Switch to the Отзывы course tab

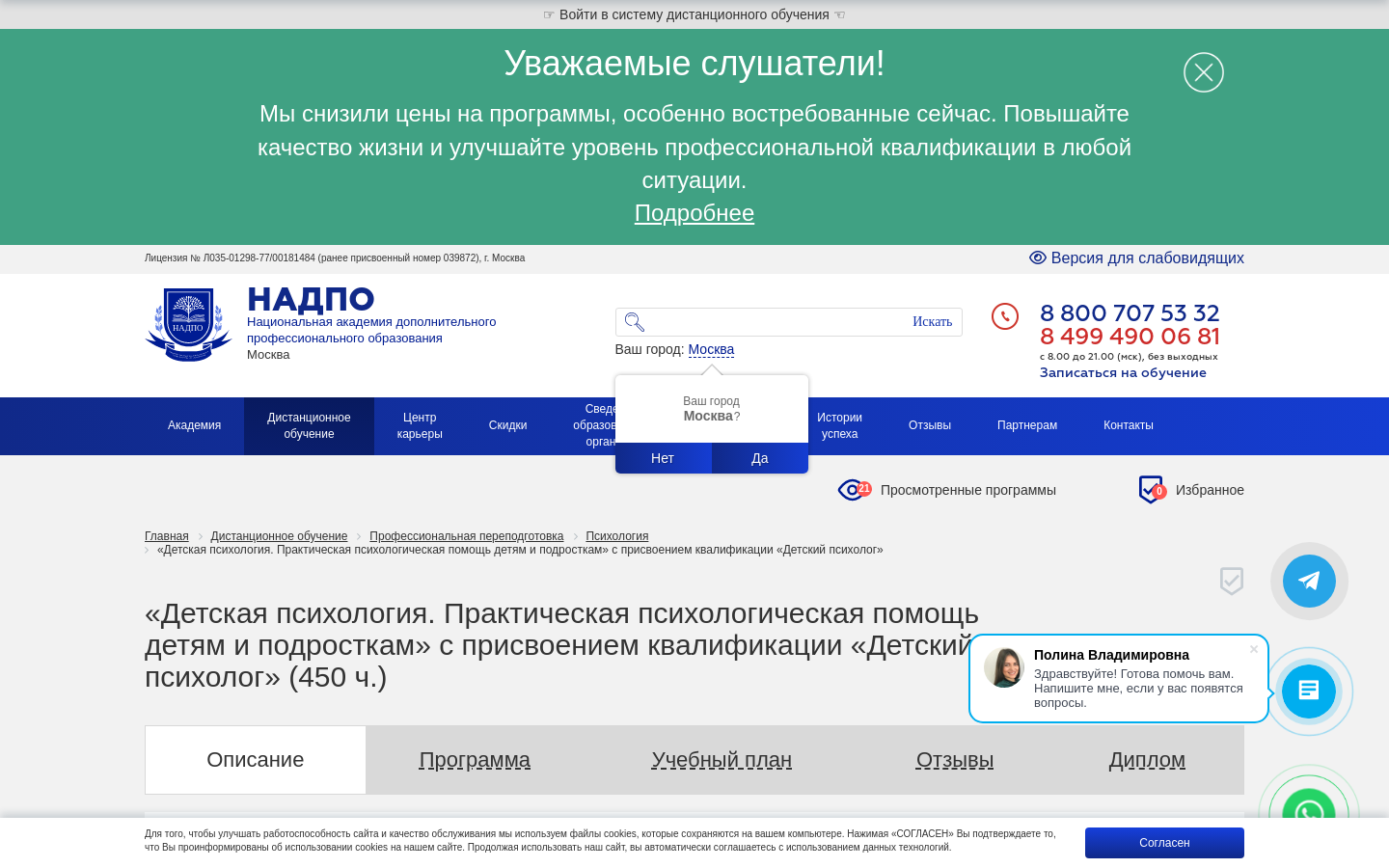click(x=955, y=760)
